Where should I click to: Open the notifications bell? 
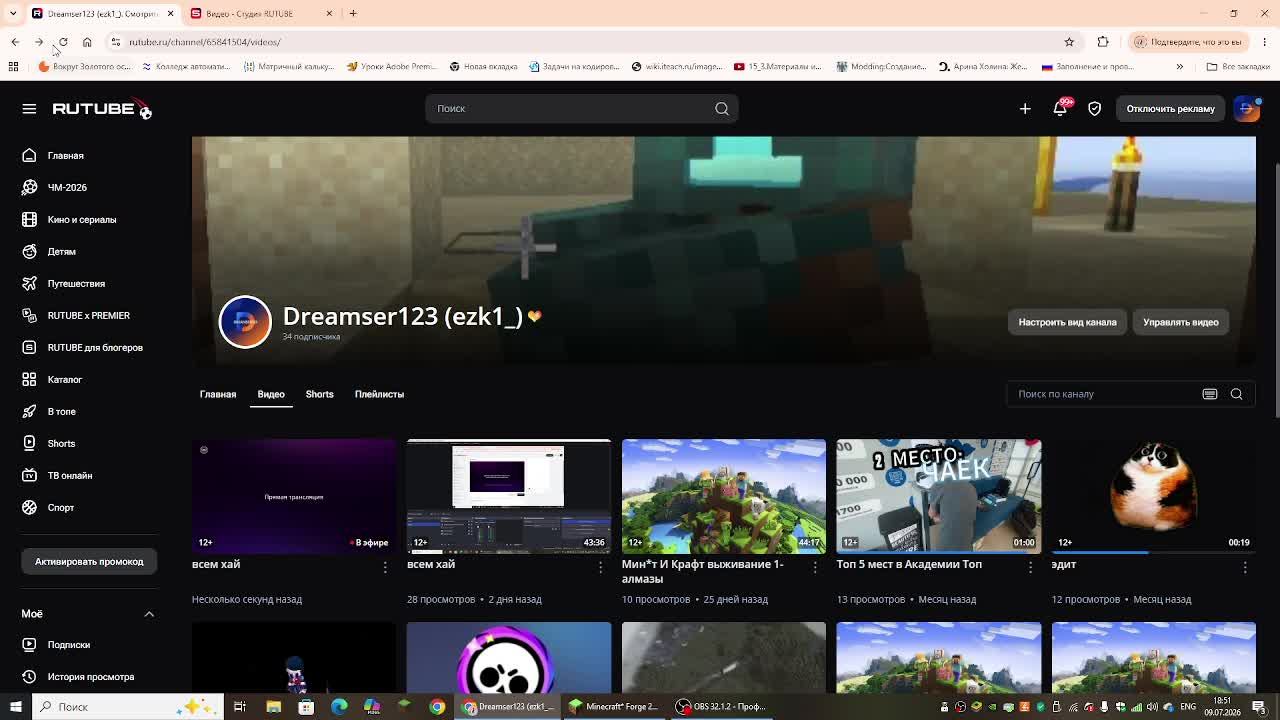(1060, 108)
